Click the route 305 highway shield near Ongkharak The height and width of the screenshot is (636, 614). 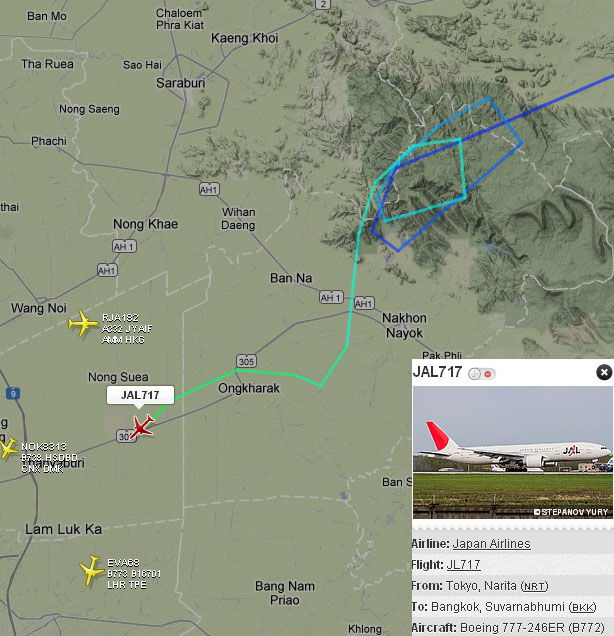(x=246, y=361)
